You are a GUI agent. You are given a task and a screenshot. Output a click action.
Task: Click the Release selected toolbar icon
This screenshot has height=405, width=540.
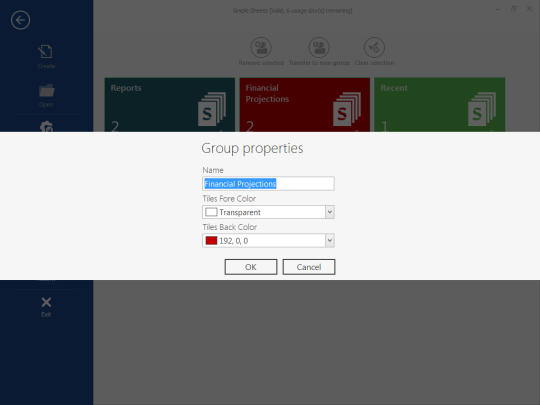[x=261, y=48]
